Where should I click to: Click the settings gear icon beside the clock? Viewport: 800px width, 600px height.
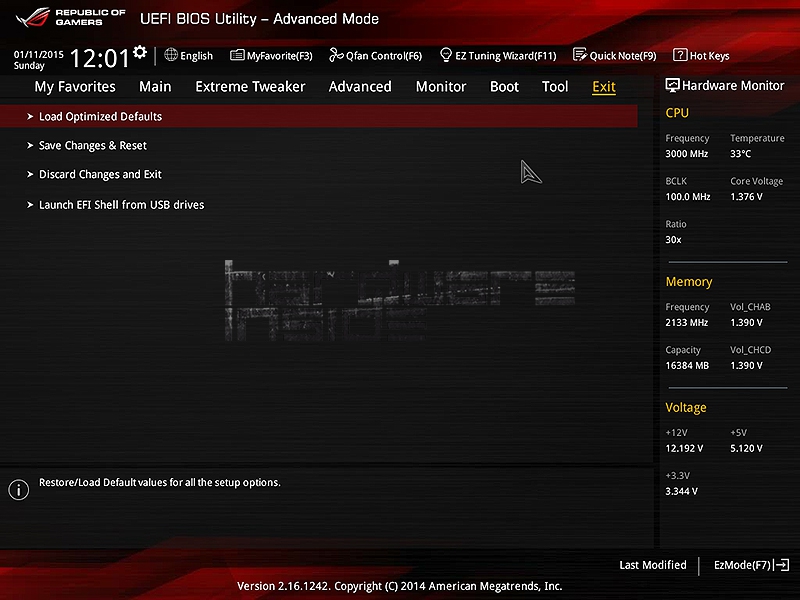click(x=140, y=52)
